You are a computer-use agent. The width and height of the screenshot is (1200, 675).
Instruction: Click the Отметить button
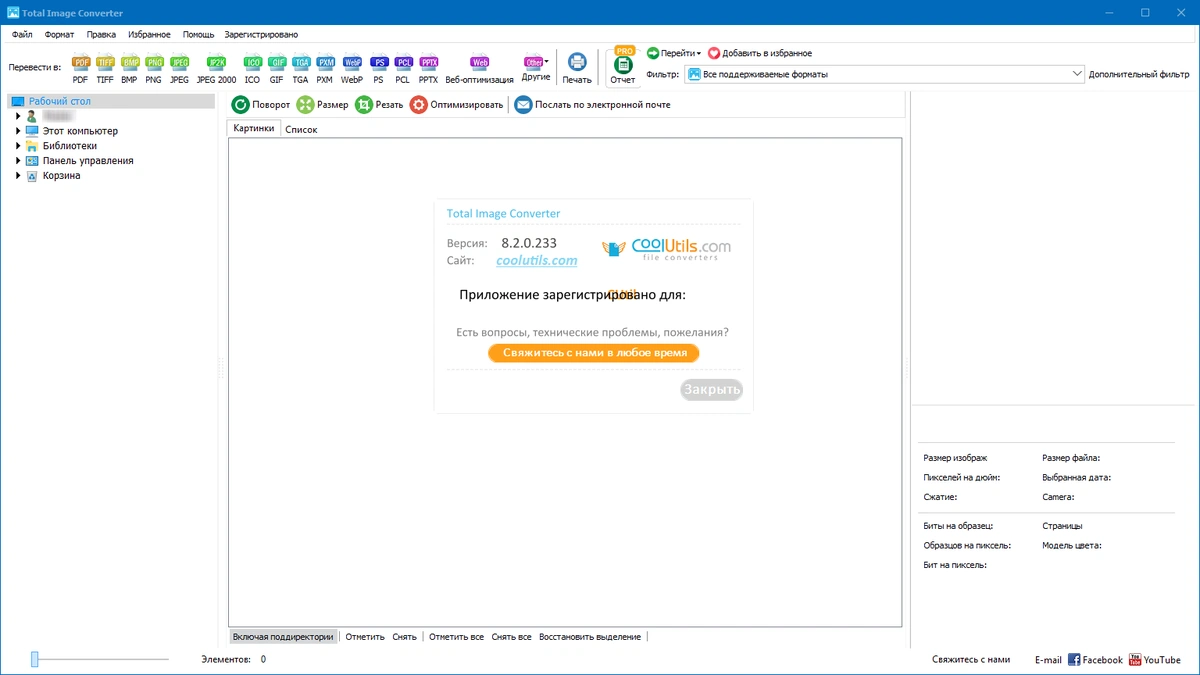point(365,636)
